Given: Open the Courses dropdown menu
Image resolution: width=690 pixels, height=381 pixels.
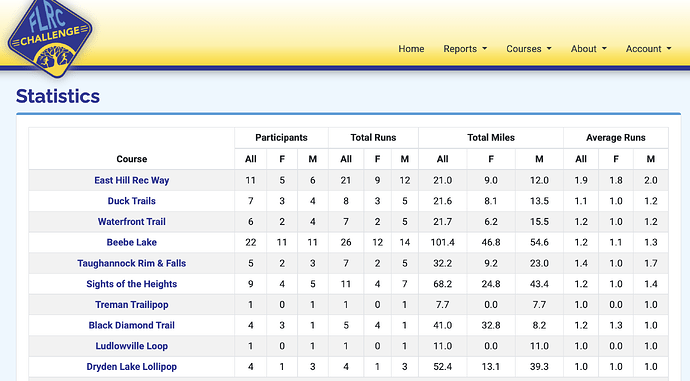Looking at the screenshot, I should 529,49.
